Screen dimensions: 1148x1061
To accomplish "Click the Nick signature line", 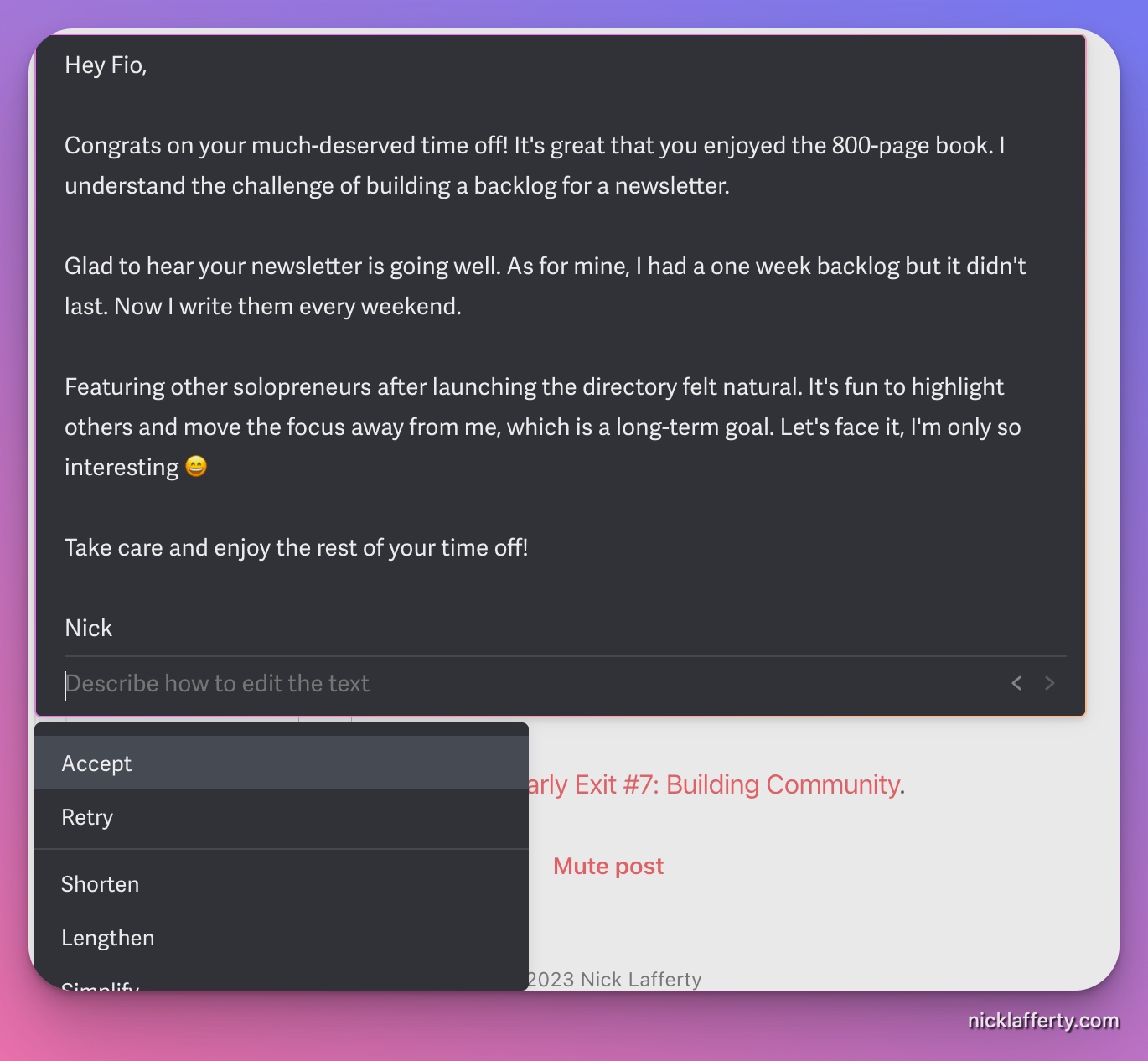I will tap(88, 627).
